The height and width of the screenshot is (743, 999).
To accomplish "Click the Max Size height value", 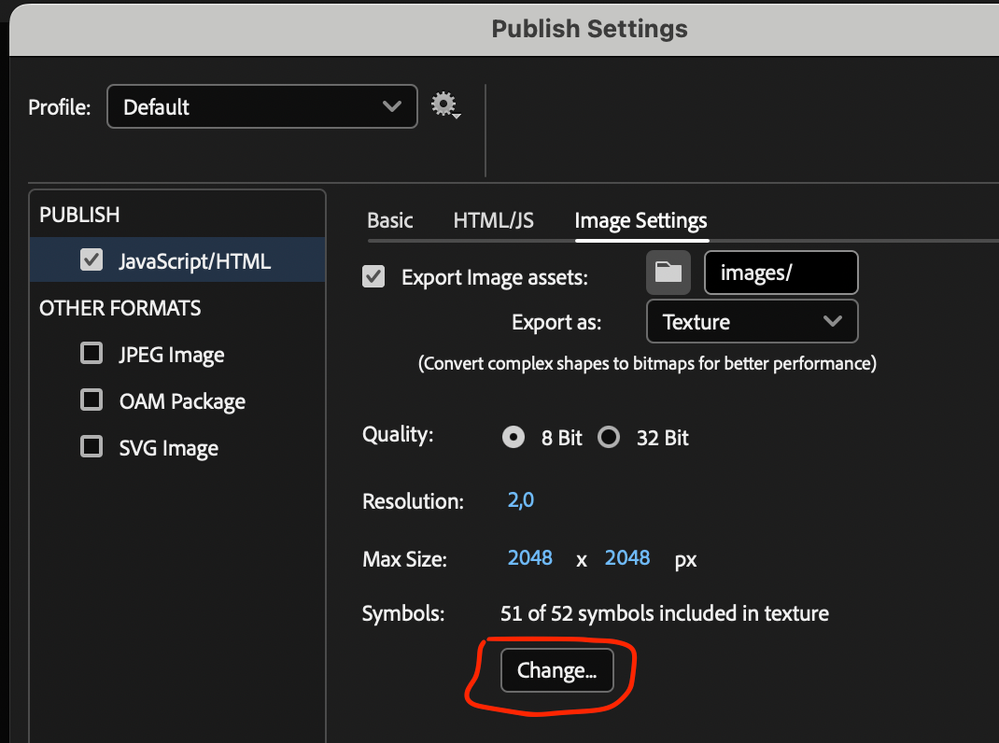I will click(627, 558).
